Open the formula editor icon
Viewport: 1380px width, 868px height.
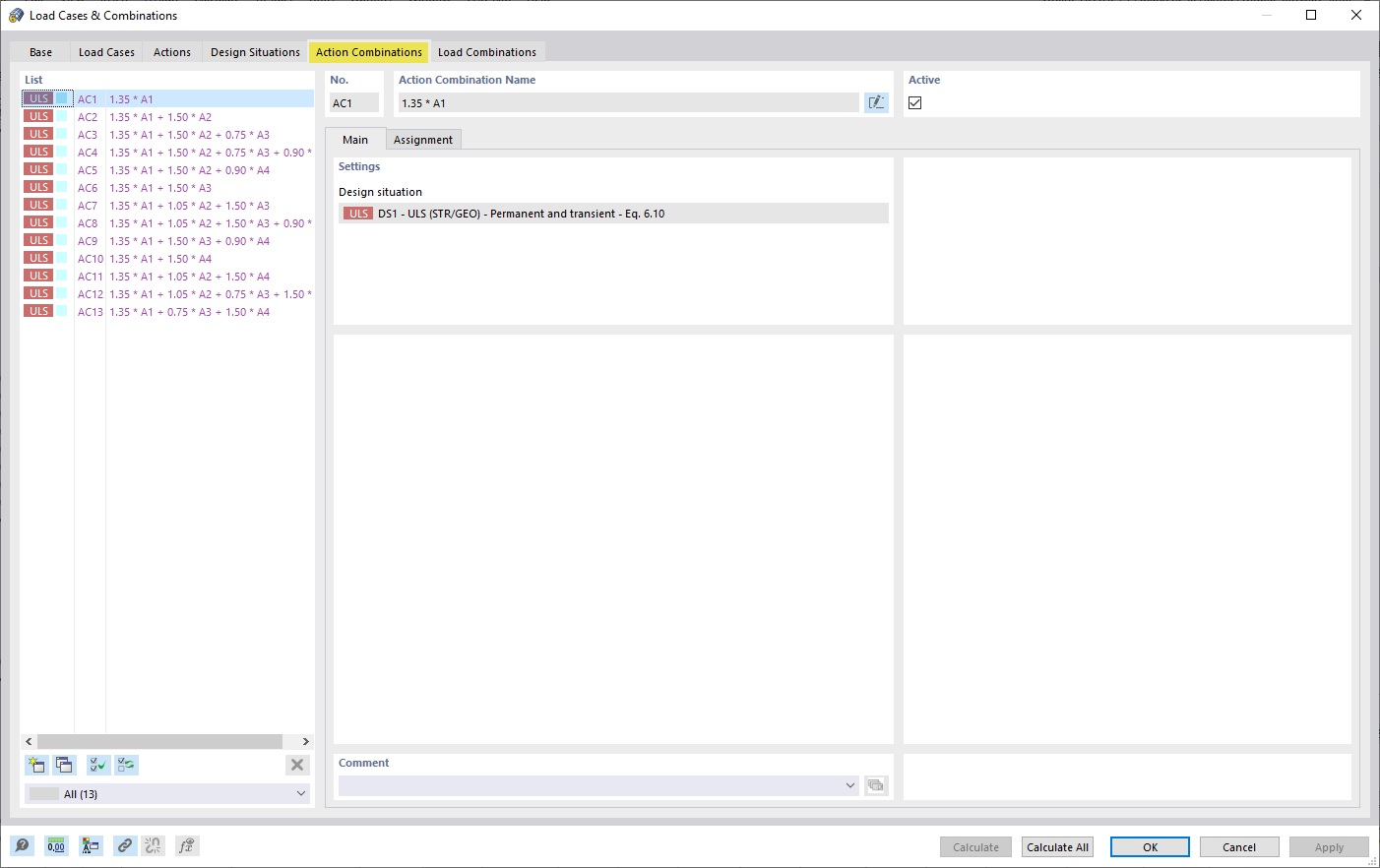[x=186, y=845]
